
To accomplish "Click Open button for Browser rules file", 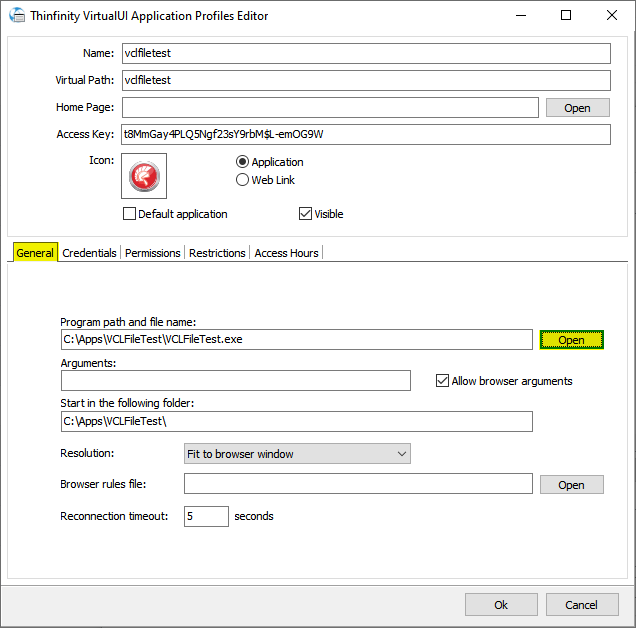I will pos(572,485).
